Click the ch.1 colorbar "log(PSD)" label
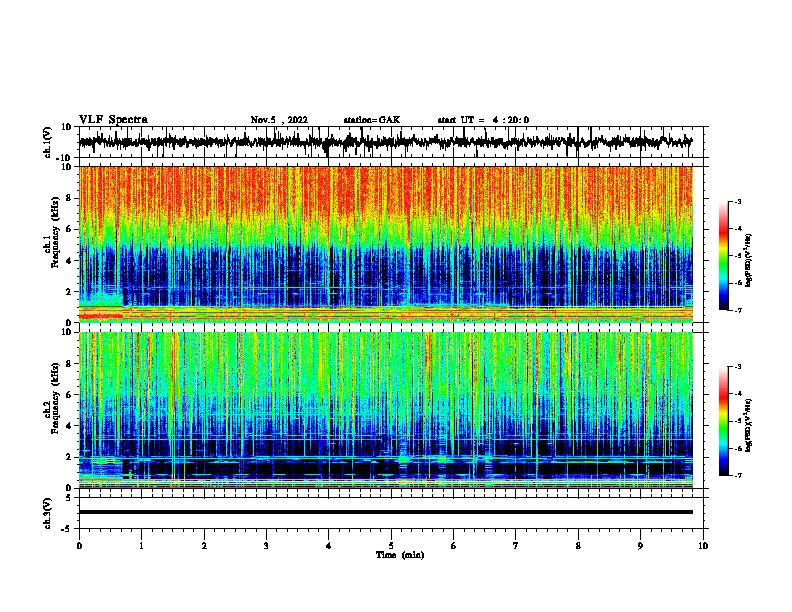Screen dimensions: 792x612 tap(748, 260)
